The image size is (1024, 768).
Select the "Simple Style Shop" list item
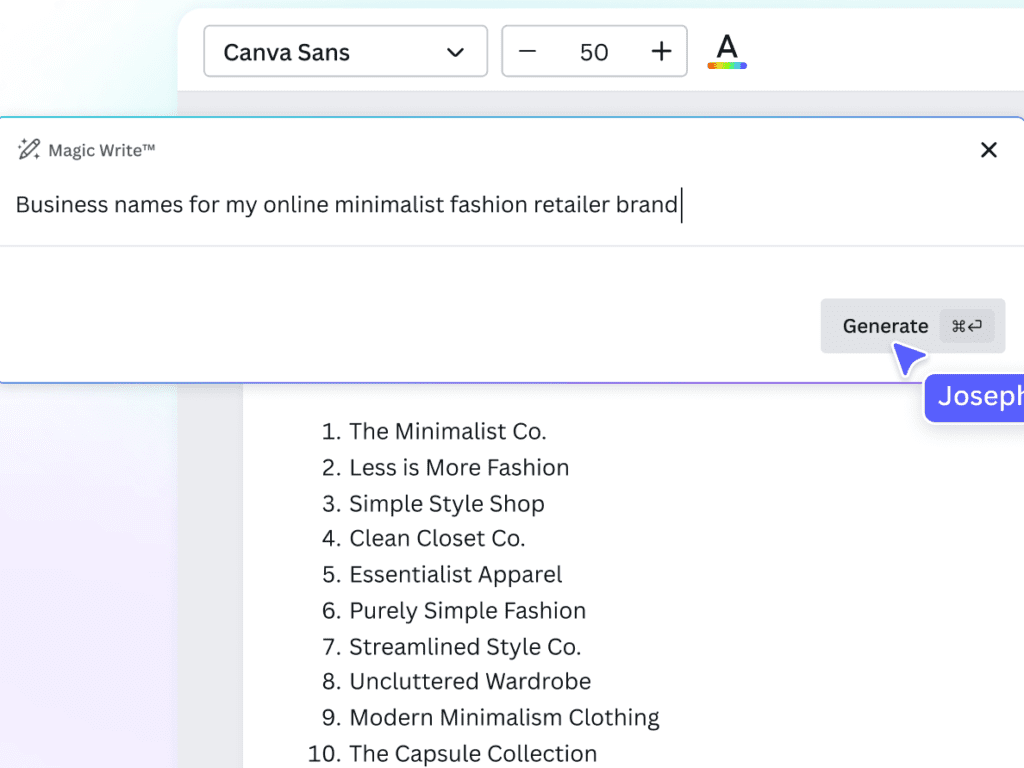pyautogui.click(x=446, y=504)
